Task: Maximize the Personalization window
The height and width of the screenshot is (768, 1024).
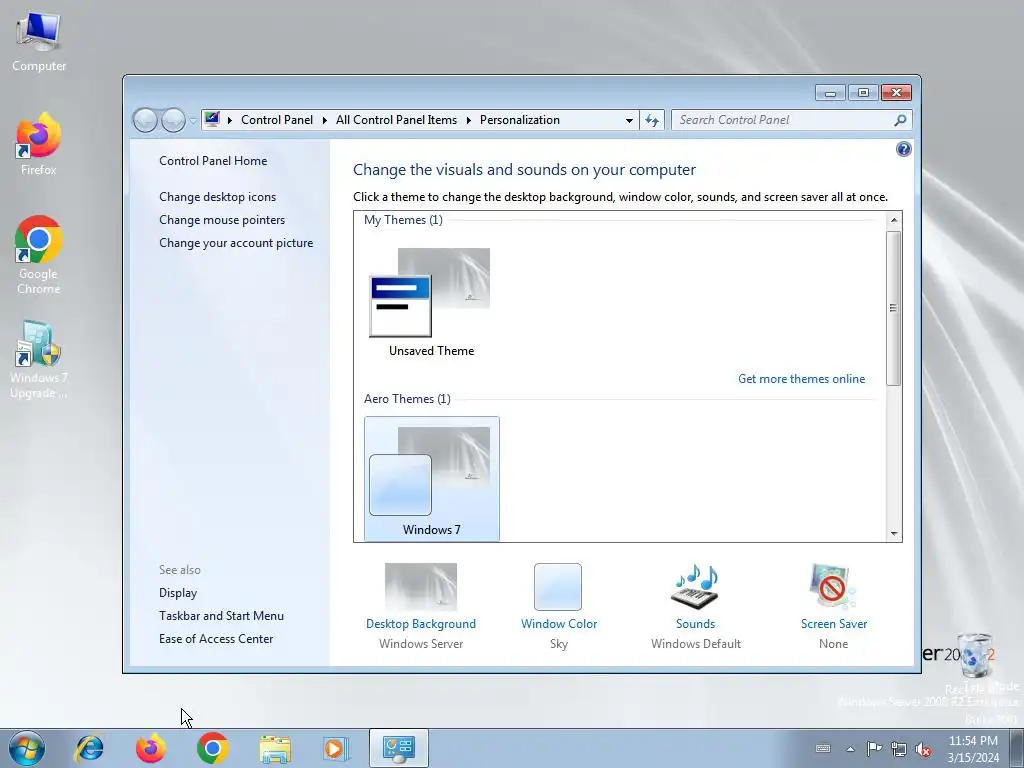Action: point(863,93)
